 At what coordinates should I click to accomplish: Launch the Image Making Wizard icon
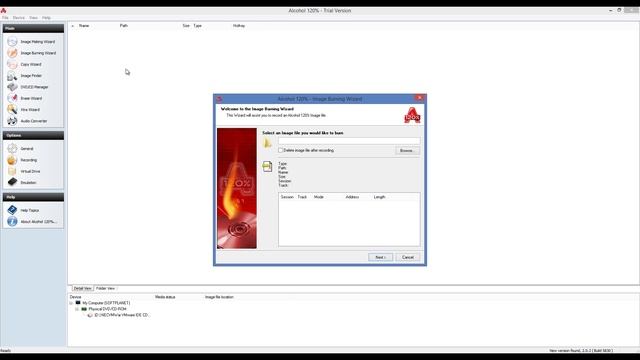12,42
